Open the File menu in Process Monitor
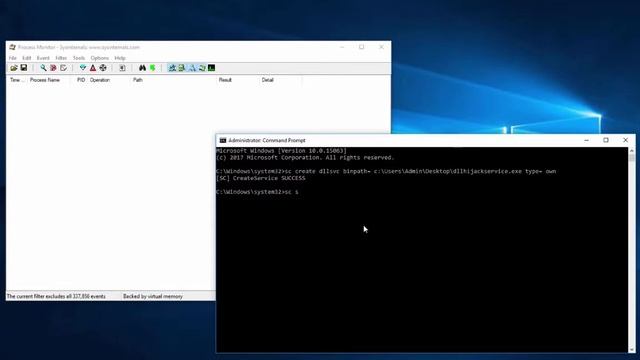The width and height of the screenshot is (640, 360). (x=13, y=58)
